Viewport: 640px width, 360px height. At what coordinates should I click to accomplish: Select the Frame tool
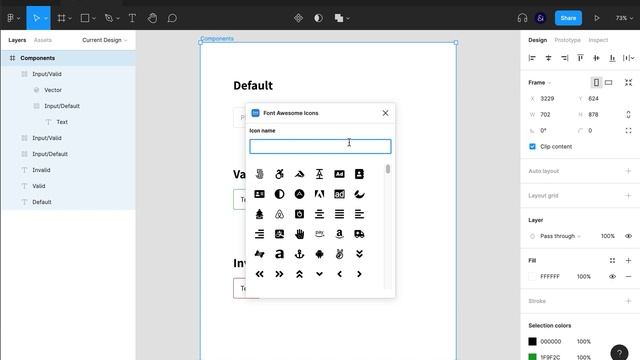click(x=61, y=18)
